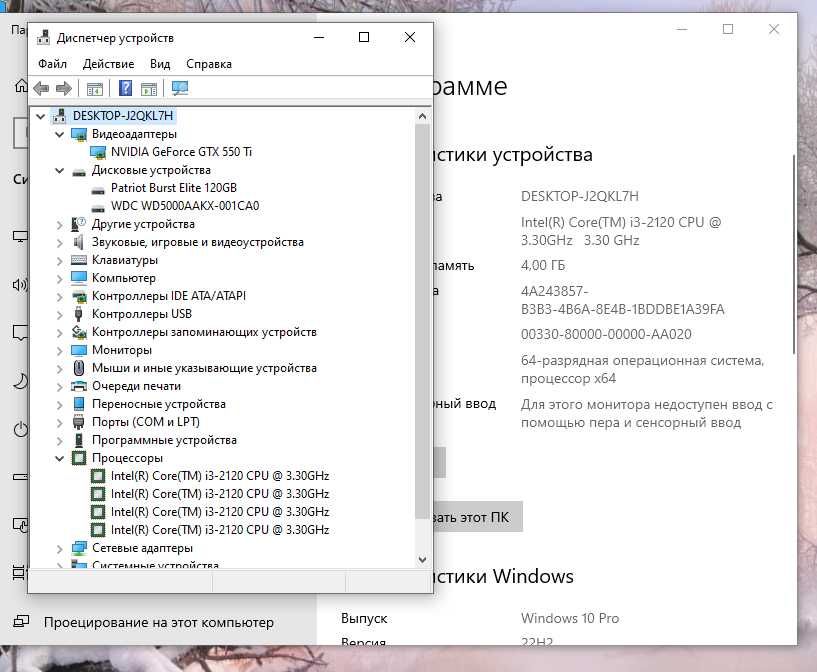Expand the Контроллеры USB category
Screen dimensions: 817x672
tap(59, 315)
